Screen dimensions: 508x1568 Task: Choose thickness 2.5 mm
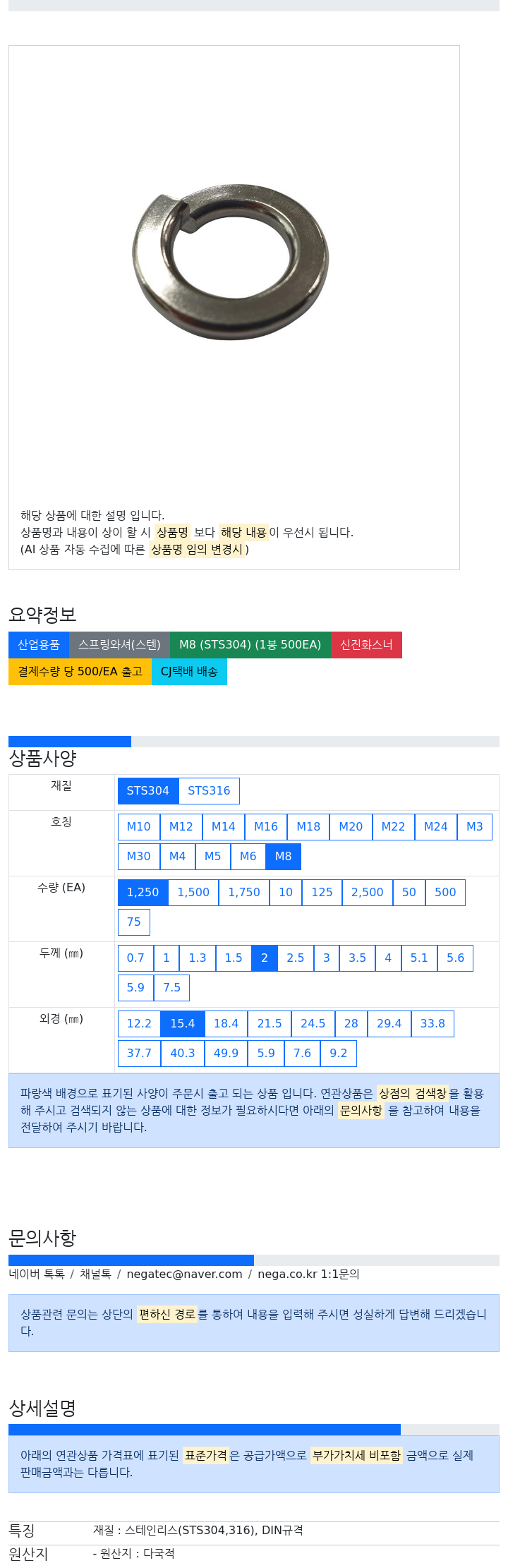coord(296,958)
